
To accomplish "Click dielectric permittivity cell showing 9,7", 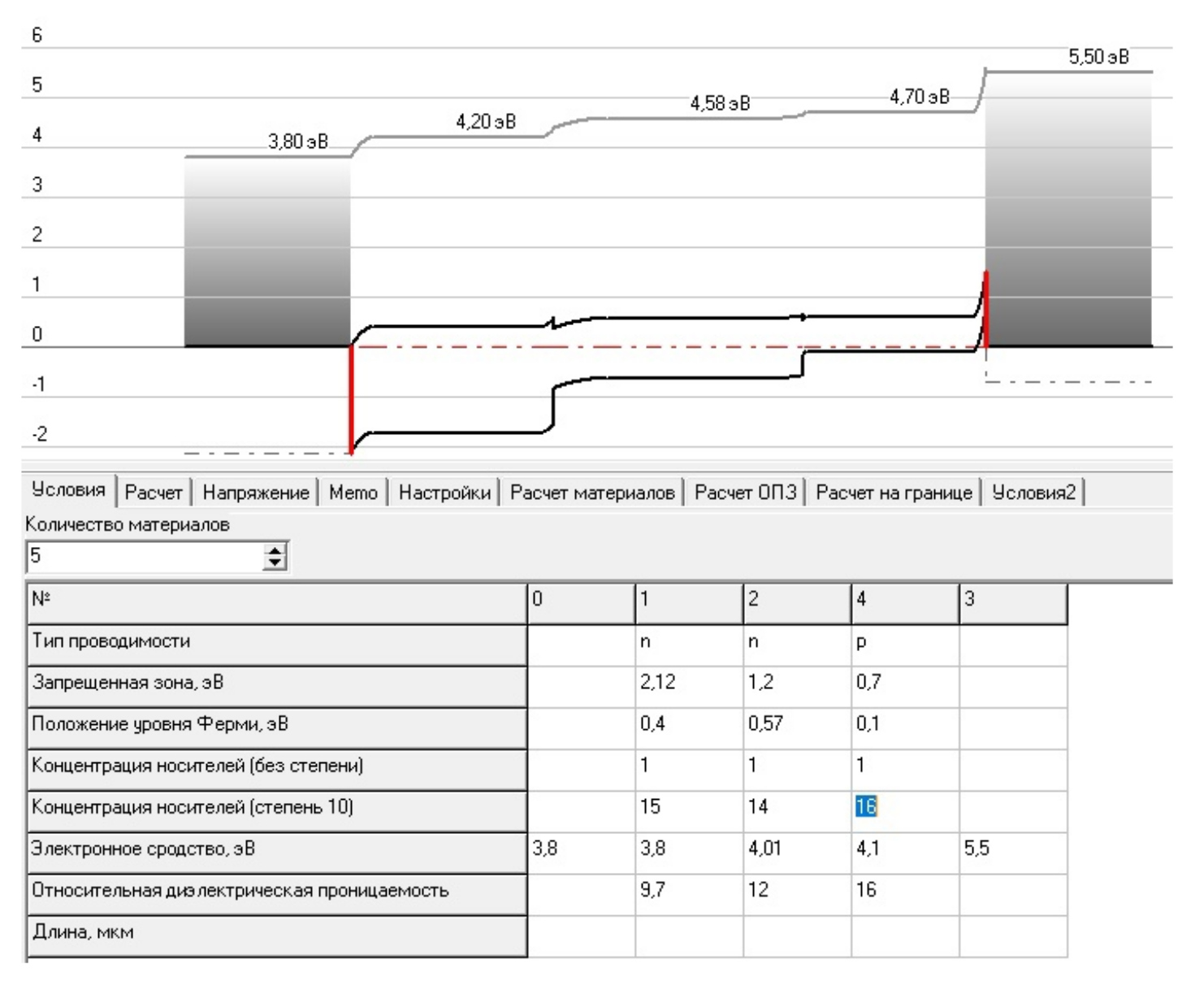I will pyautogui.click(x=688, y=890).
